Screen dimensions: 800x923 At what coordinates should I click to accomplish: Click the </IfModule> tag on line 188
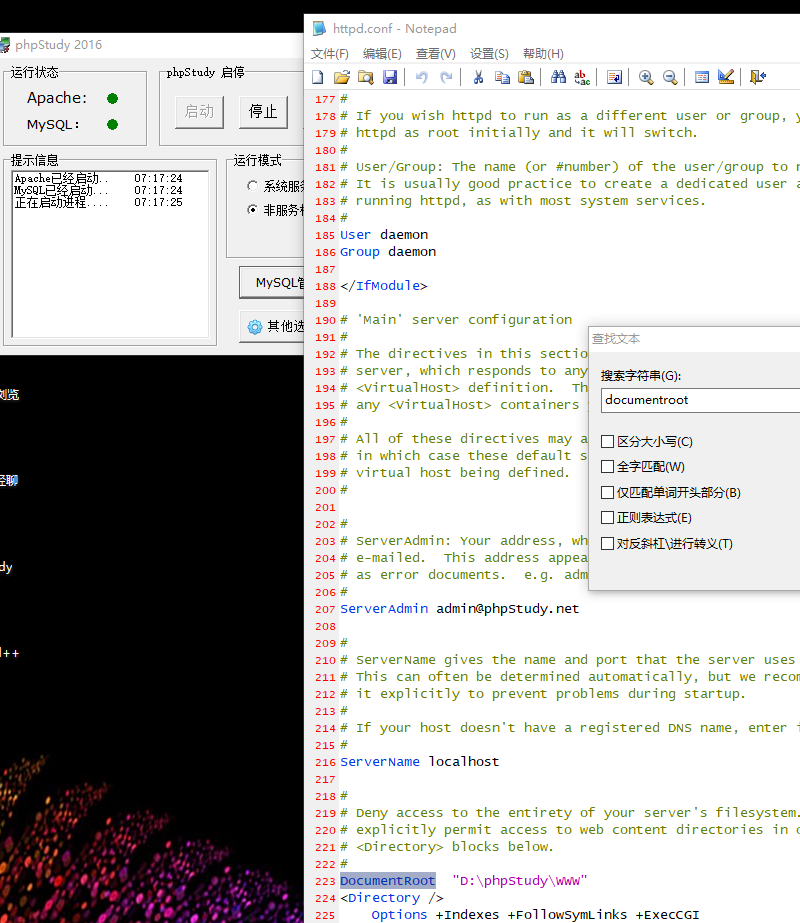coord(383,286)
